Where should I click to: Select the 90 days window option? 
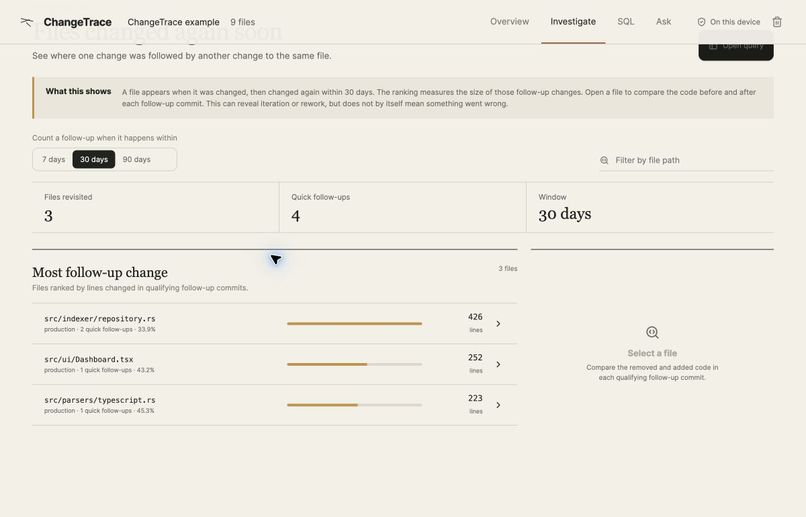136,159
